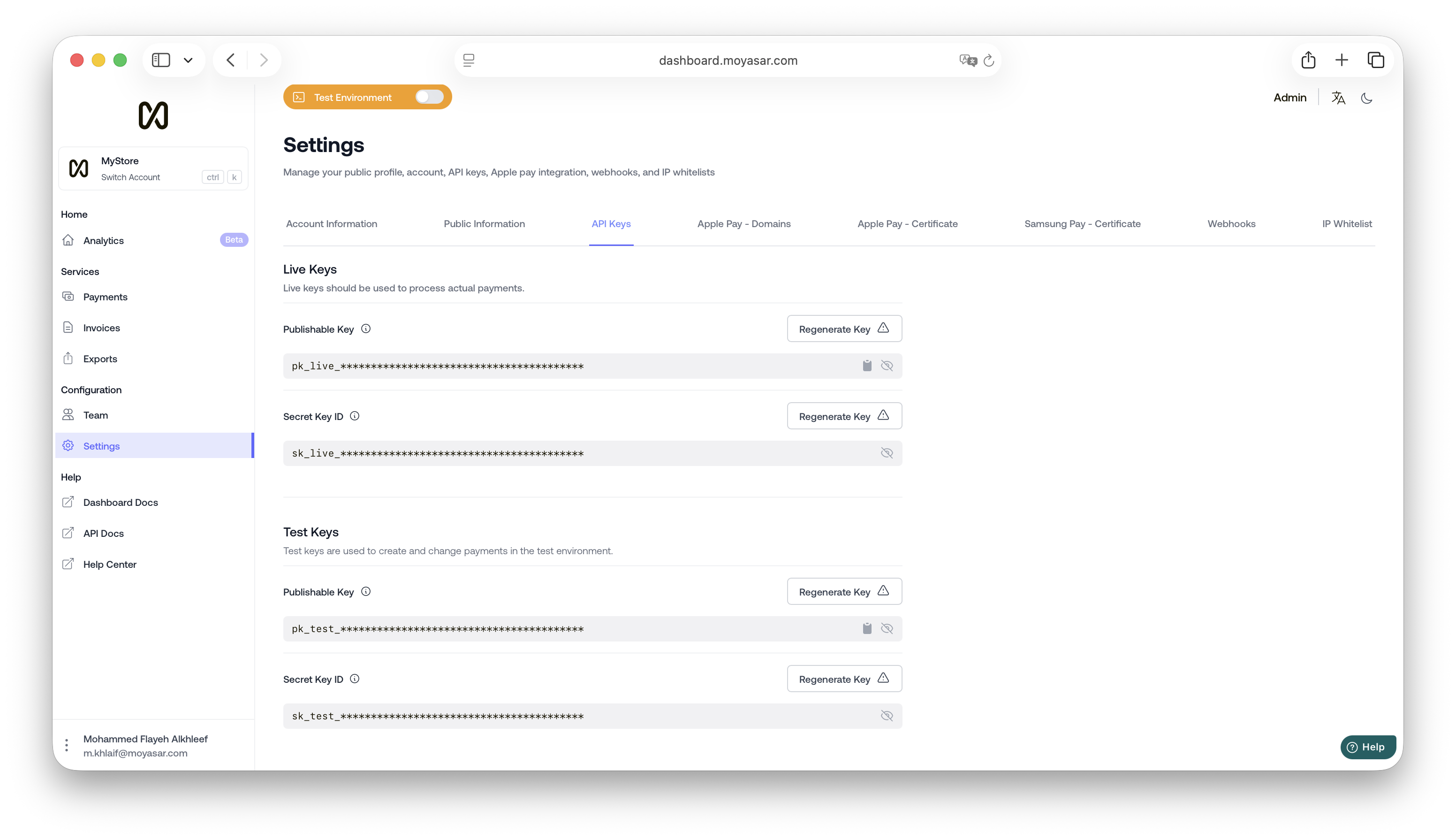Click the Moyasar logo at the top

[153, 115]
